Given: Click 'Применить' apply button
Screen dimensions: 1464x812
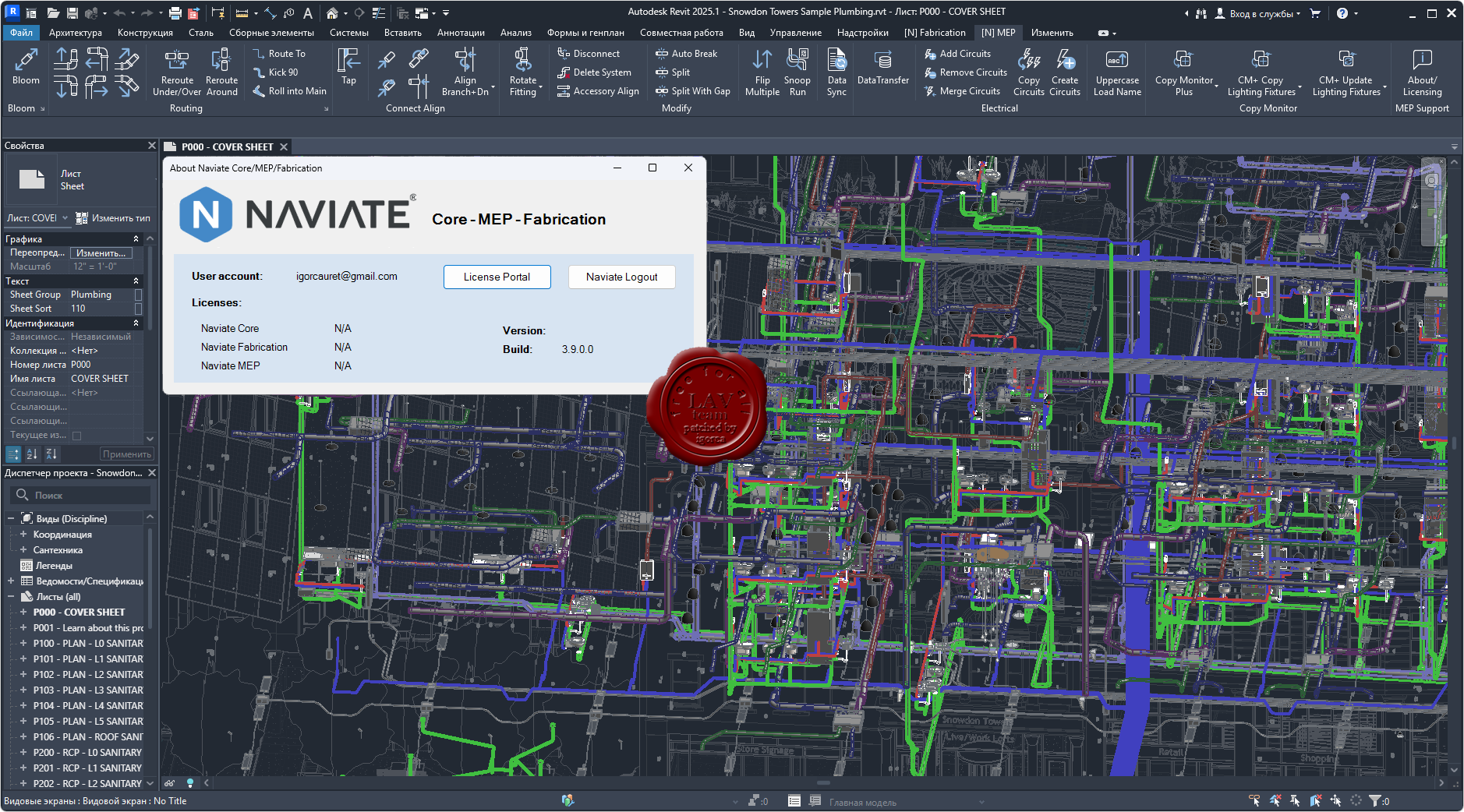Looking at the screenshot, I should pyautogui.click(x=126, y=454).
